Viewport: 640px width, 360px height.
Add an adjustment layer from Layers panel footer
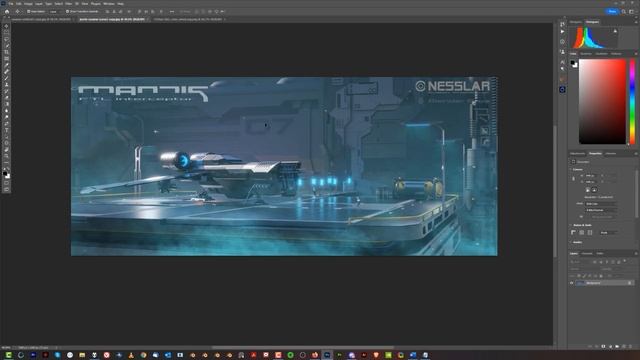pyautogui.click(x=610, y=347)
